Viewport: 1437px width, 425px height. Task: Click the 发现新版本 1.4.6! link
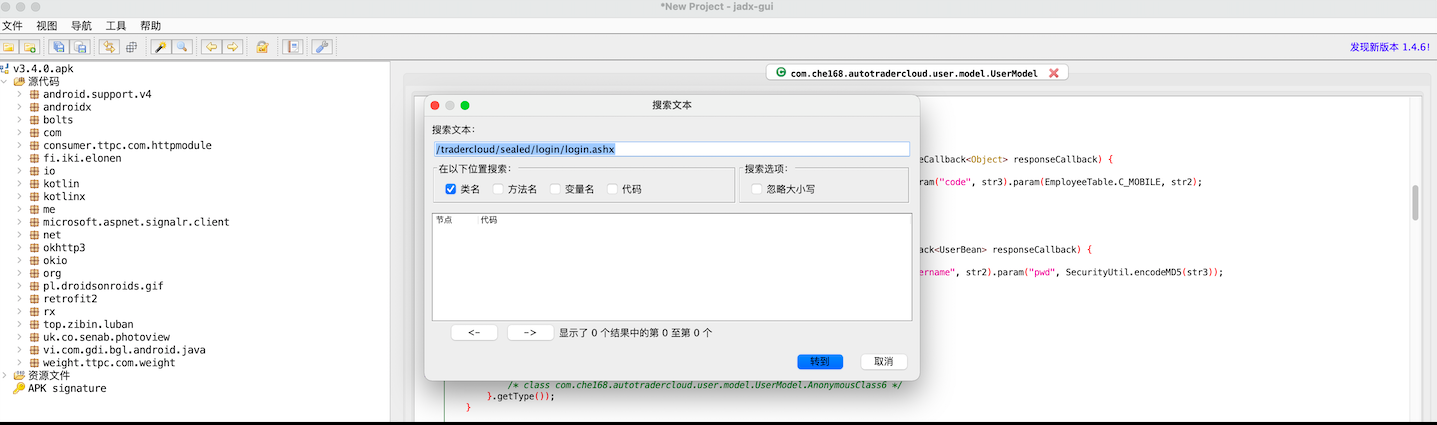point(1390,47)
